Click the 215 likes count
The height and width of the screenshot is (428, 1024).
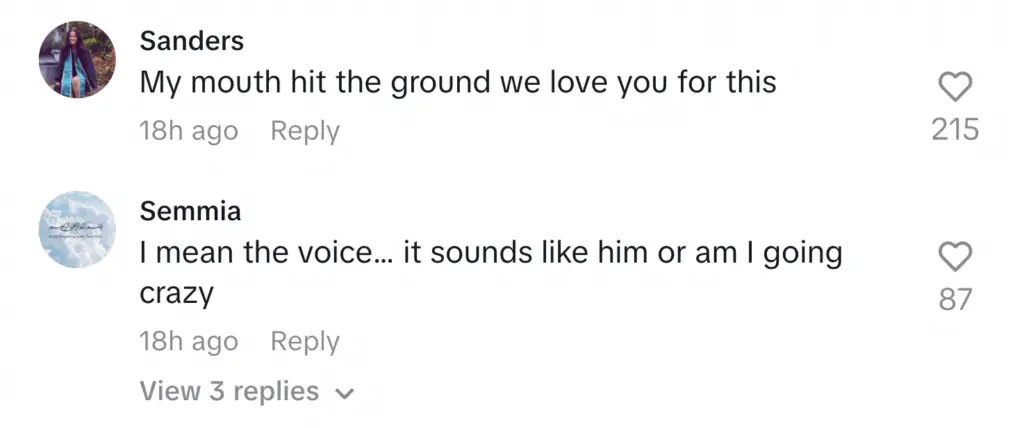pyautogui.click(x=955, y=130)
